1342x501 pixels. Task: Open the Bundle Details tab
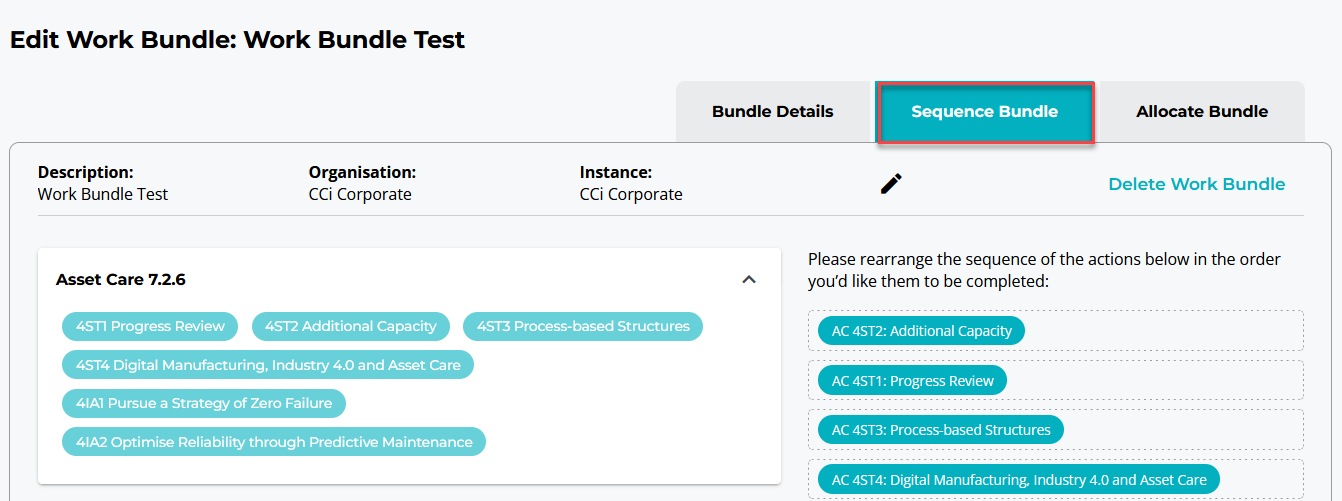(x=772, y=112)
